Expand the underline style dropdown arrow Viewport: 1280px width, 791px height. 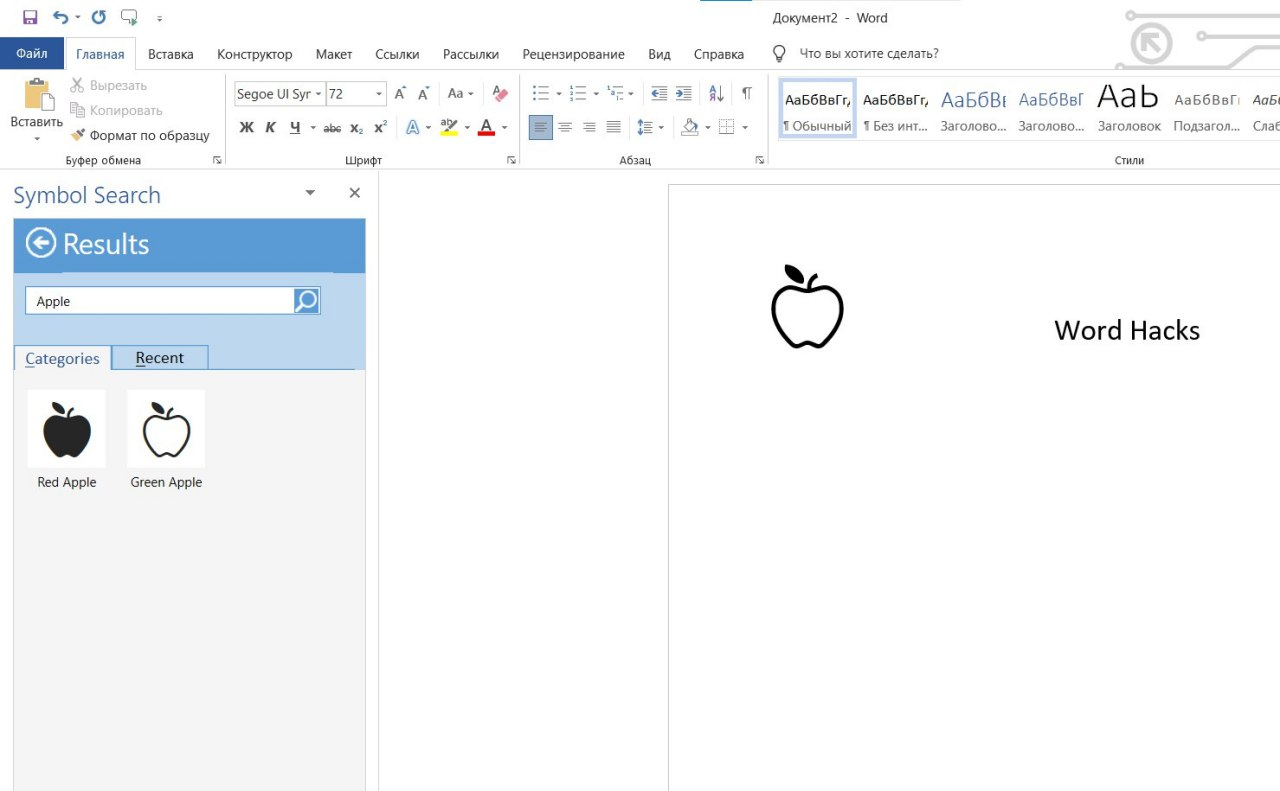[x=313, y=128]
